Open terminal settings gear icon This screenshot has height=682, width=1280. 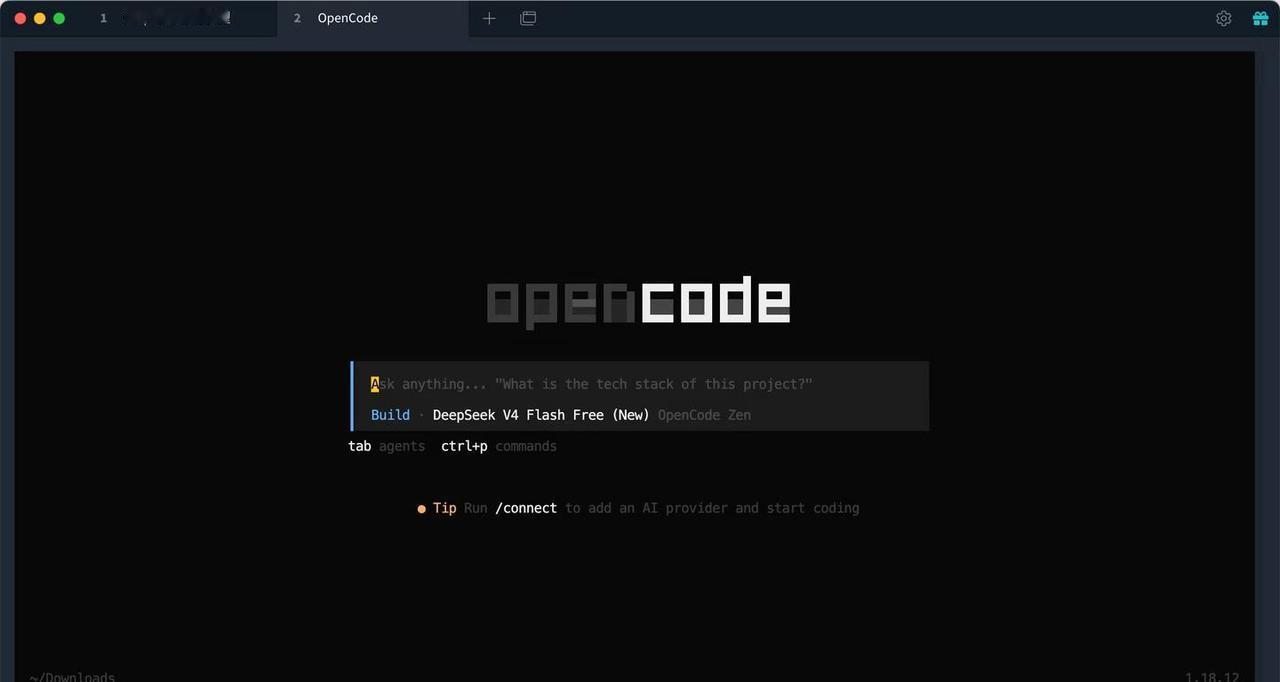(x=1223, y=18)
